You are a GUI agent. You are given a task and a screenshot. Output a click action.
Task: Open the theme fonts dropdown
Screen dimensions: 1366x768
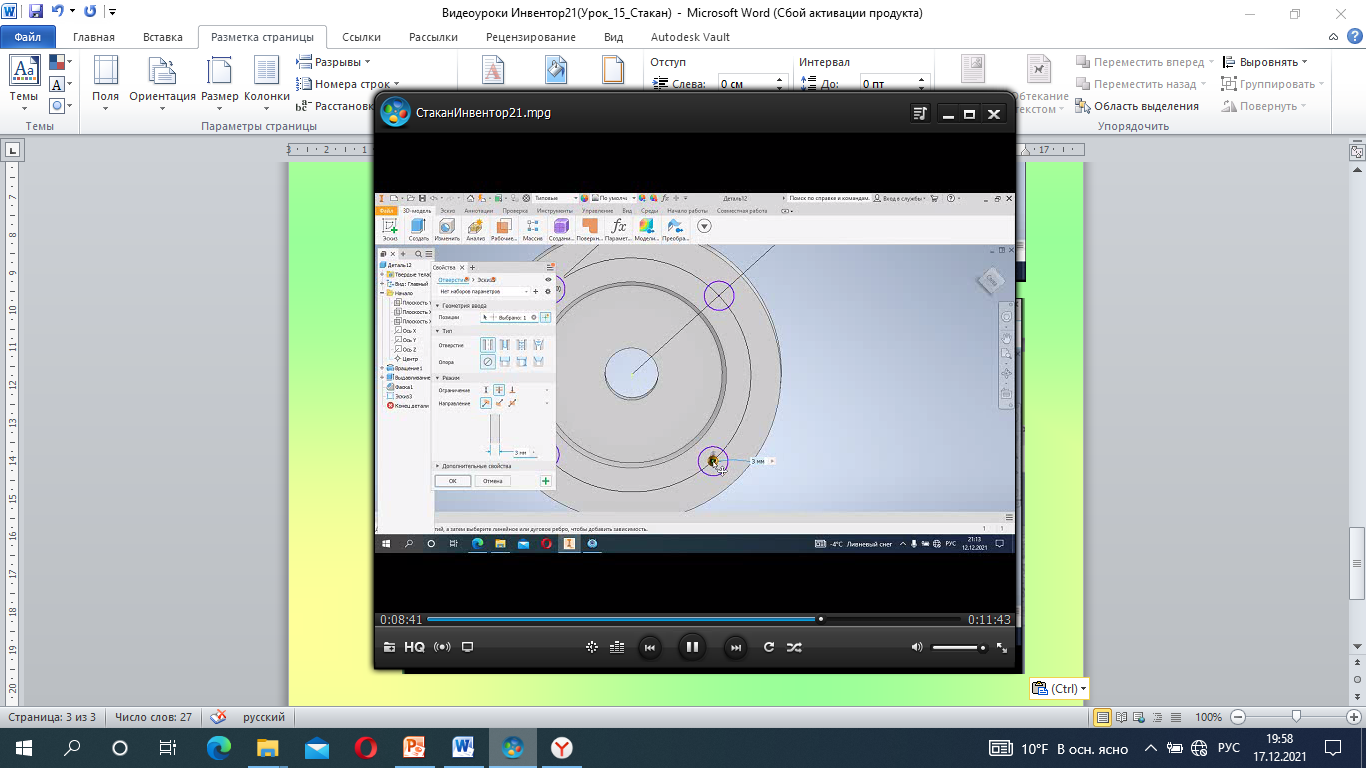pos(59,84)
